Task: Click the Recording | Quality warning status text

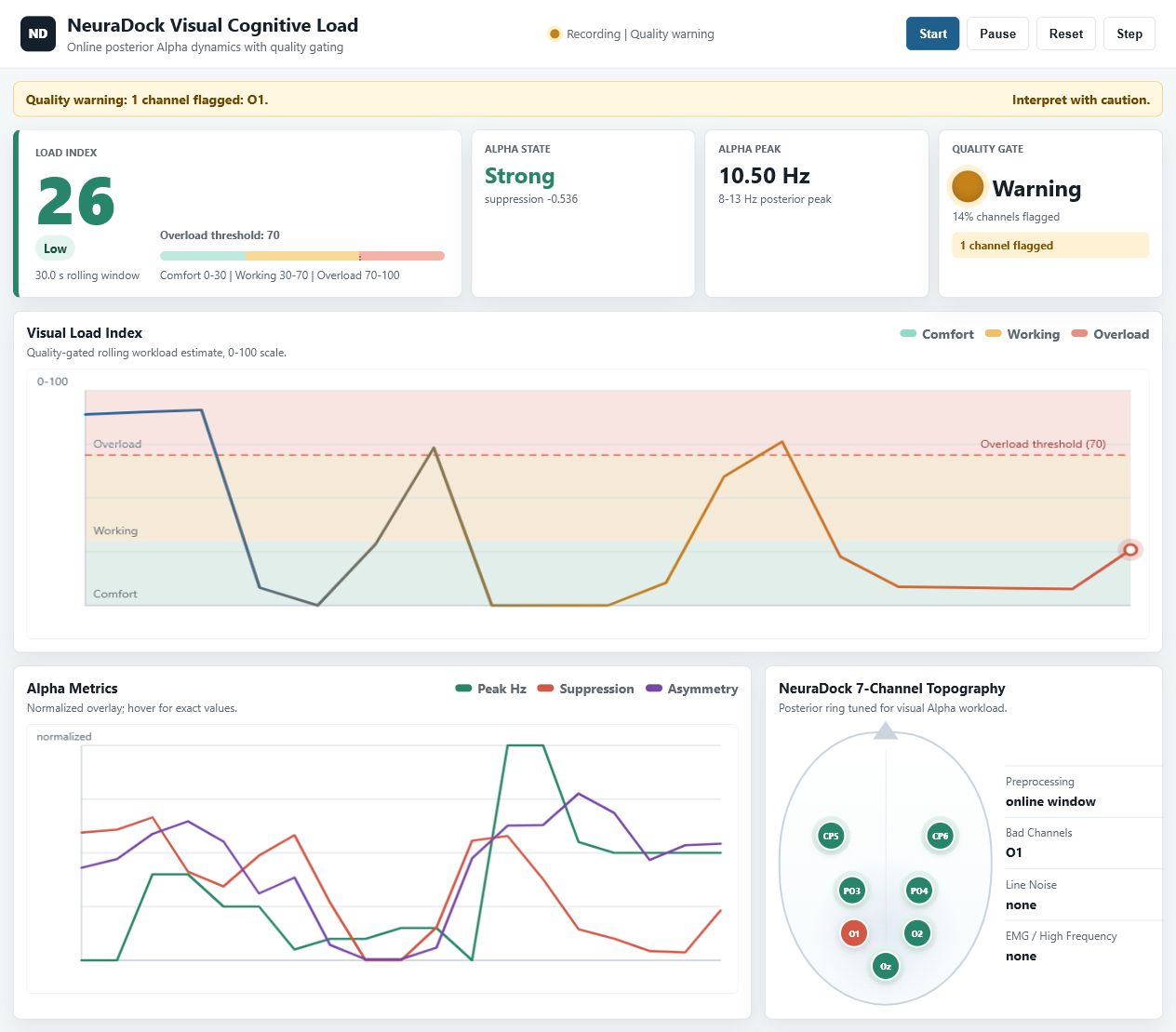Action: tap(640, 34)
